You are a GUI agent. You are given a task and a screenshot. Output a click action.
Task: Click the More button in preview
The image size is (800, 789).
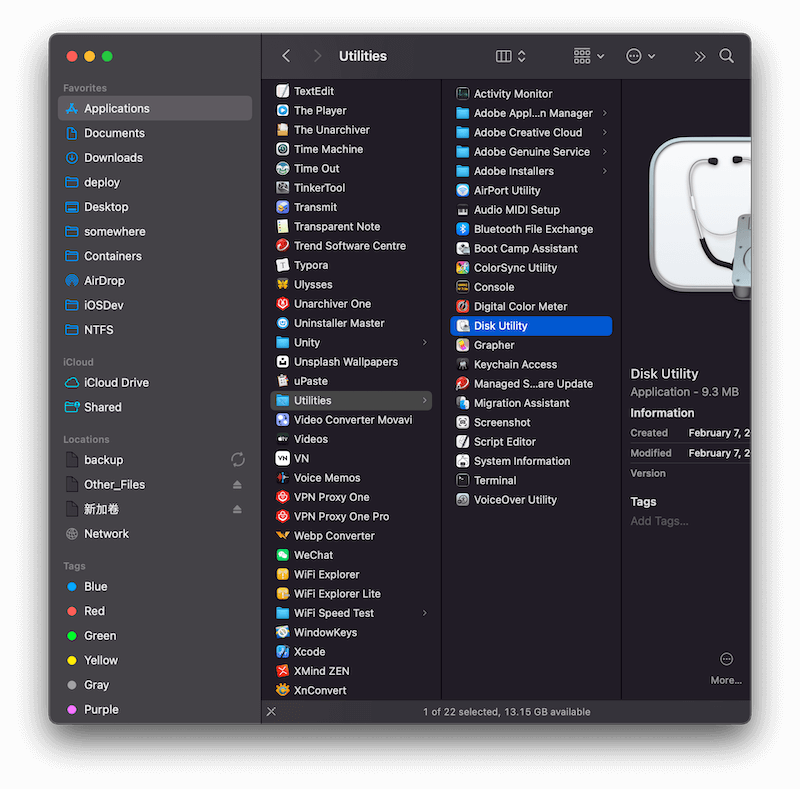click(726, 668)
